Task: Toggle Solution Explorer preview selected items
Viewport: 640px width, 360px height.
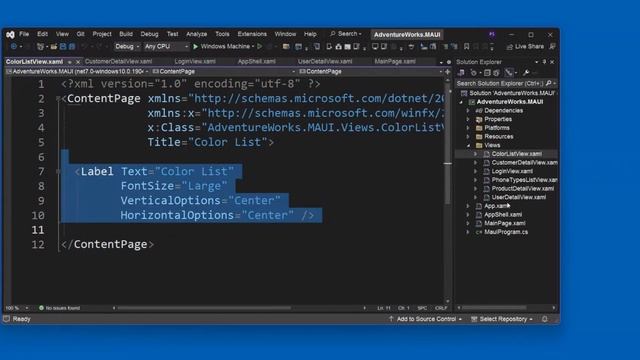Action: point(509,73)
